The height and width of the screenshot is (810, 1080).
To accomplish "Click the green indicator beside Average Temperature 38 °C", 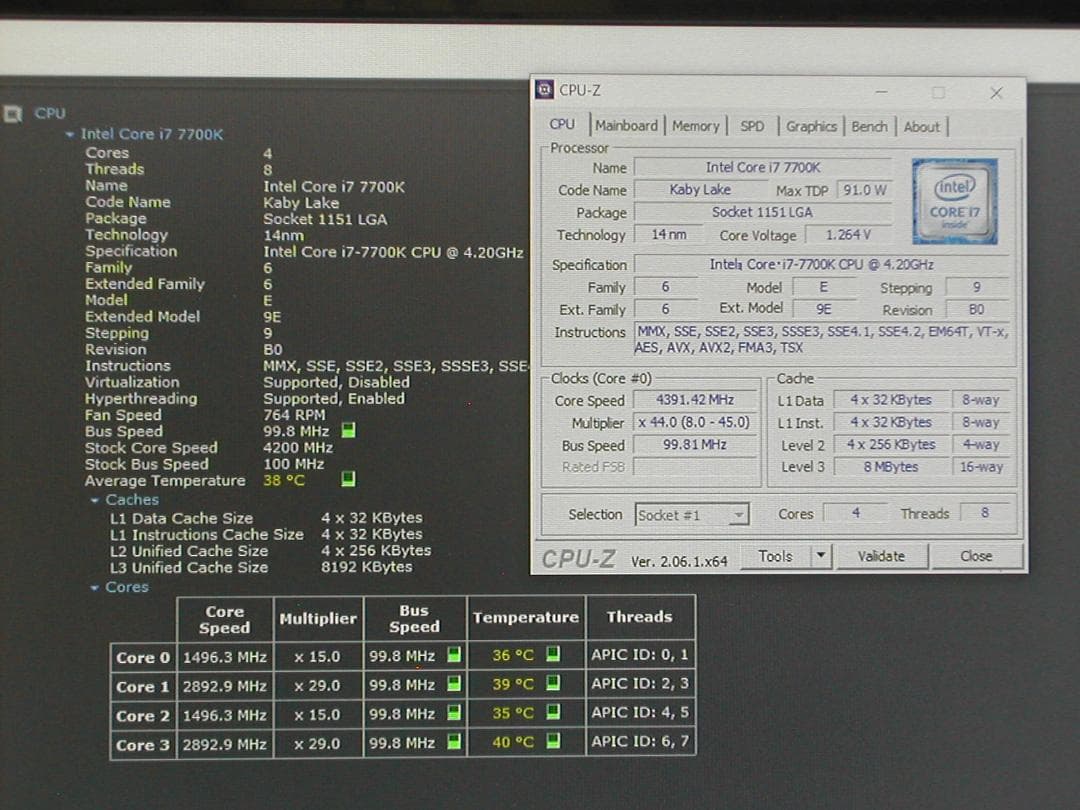I will [347, 480].
